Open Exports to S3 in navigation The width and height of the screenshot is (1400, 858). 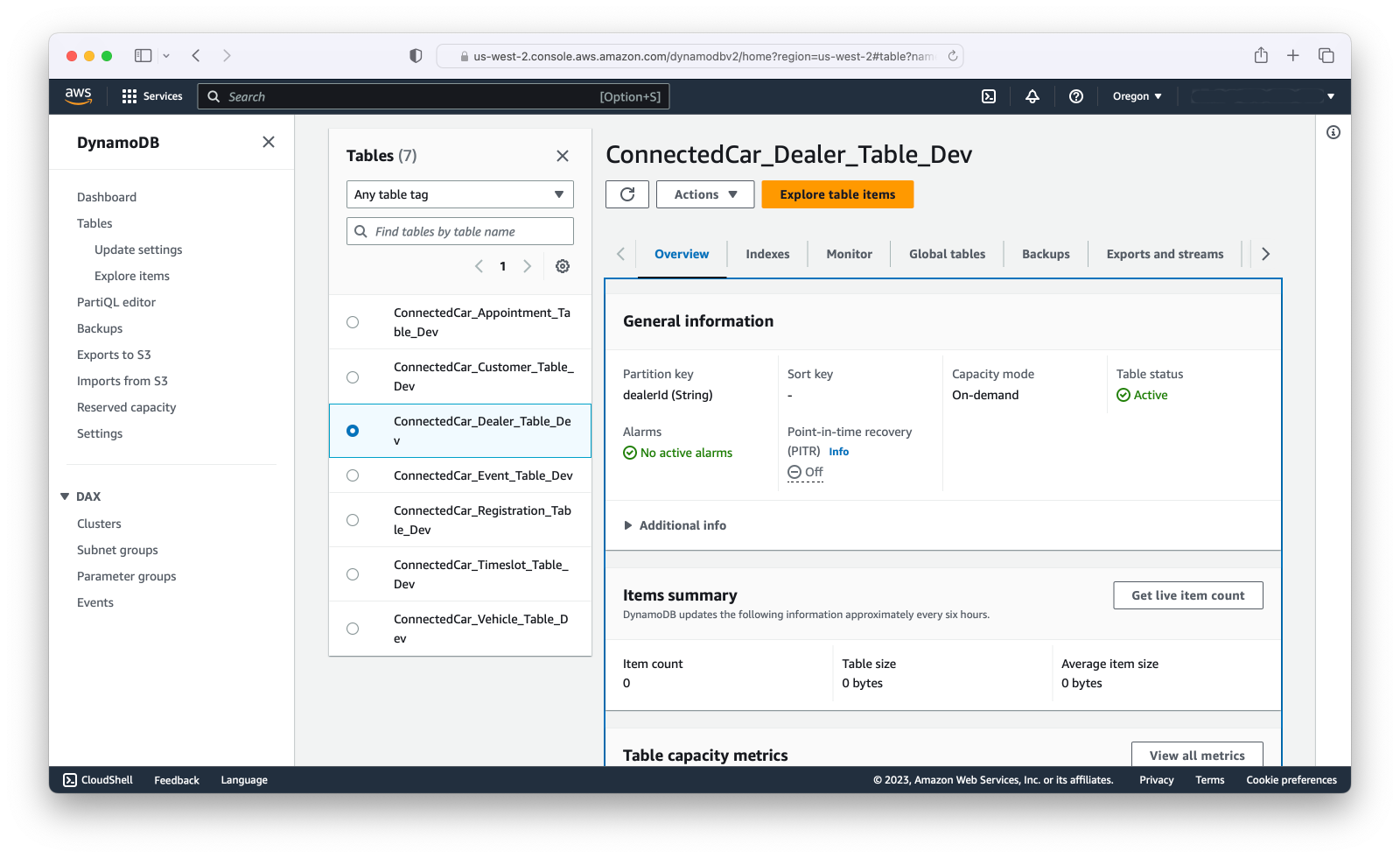coord(114,355)
